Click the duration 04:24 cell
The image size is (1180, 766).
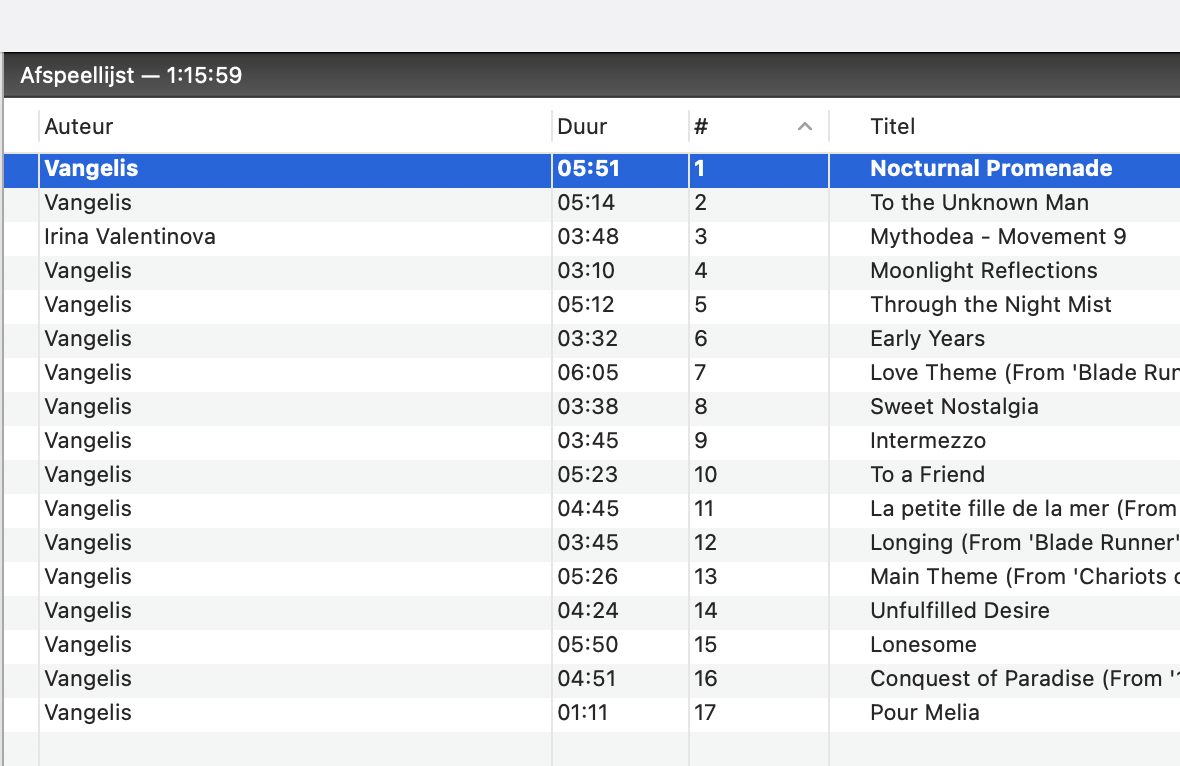point(588,610)
